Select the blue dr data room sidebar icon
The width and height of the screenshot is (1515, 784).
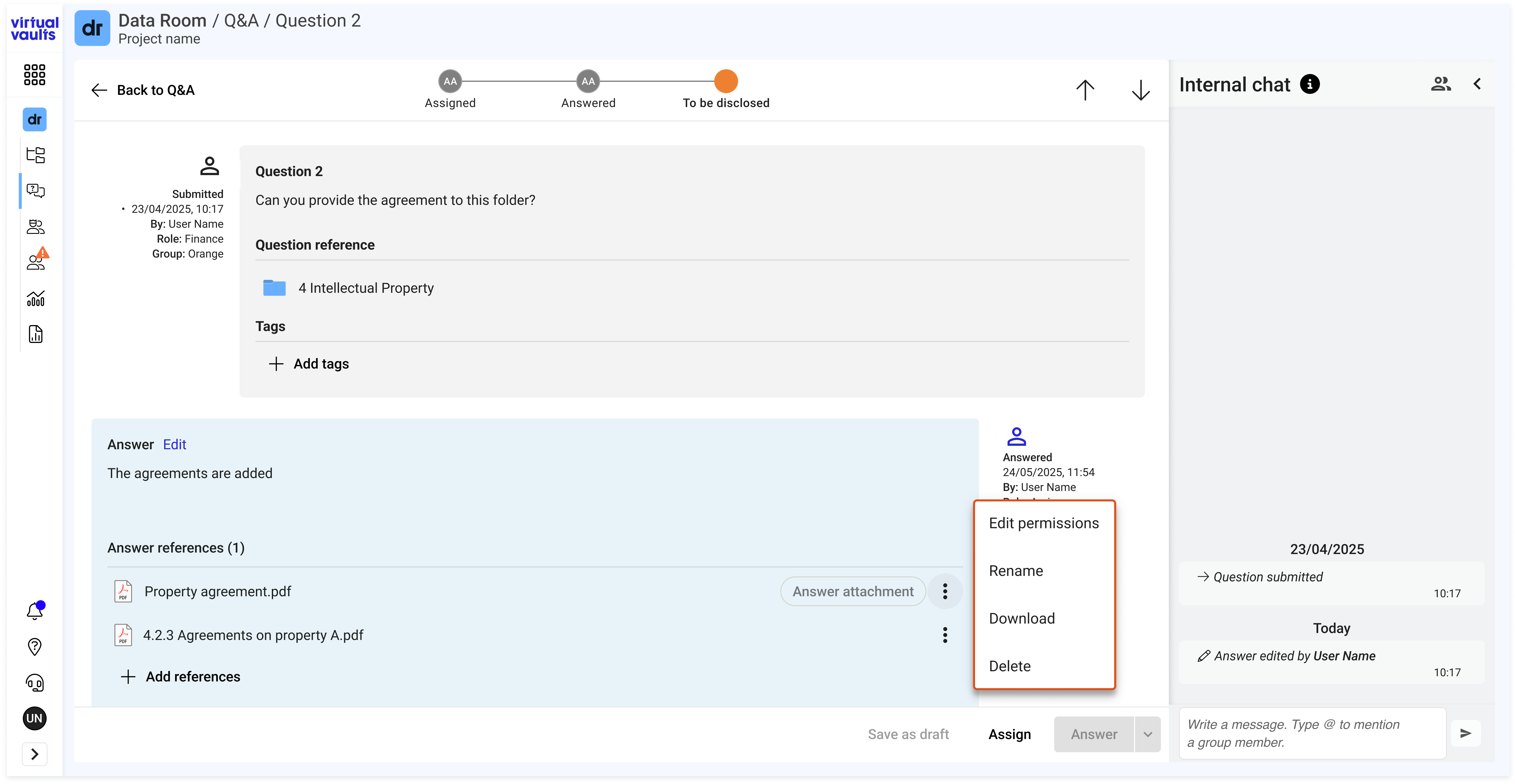click(35, 119)
